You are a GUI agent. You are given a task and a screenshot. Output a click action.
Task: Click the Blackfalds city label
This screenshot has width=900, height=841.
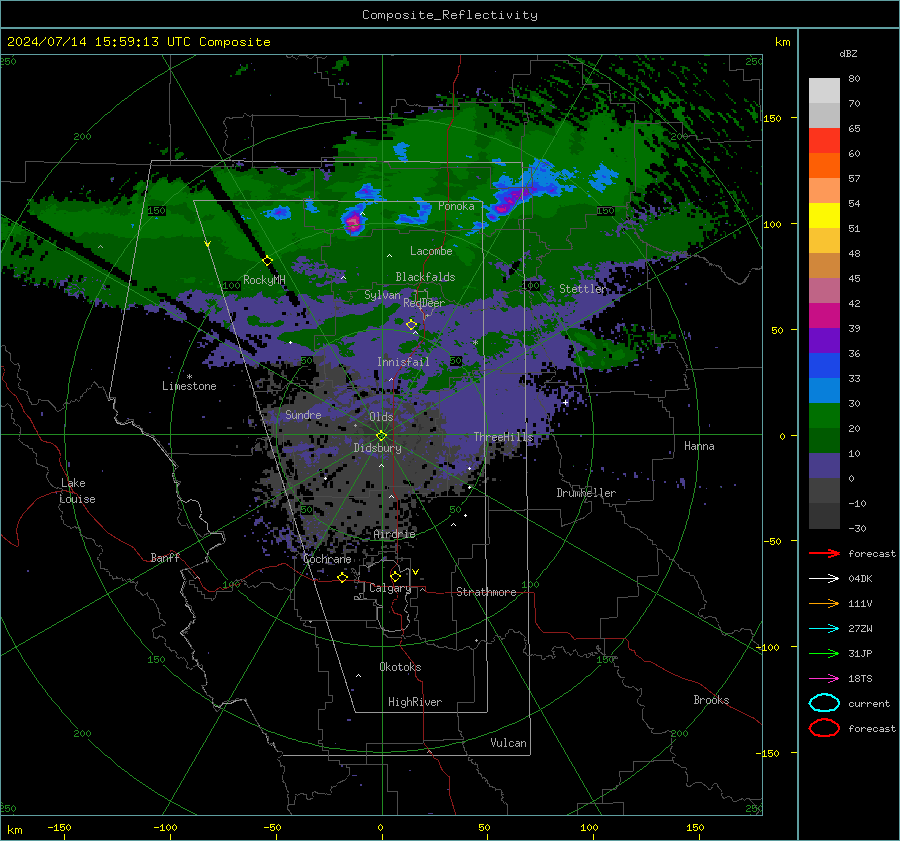[425, 277]
